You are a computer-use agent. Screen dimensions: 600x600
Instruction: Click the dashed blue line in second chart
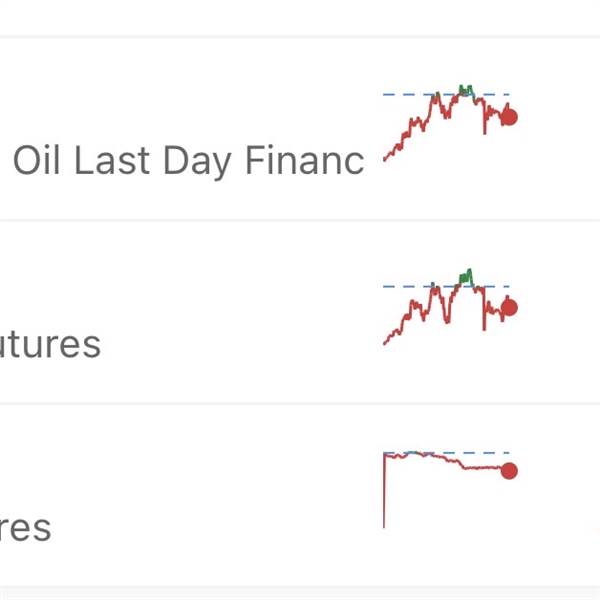point(400,287)
